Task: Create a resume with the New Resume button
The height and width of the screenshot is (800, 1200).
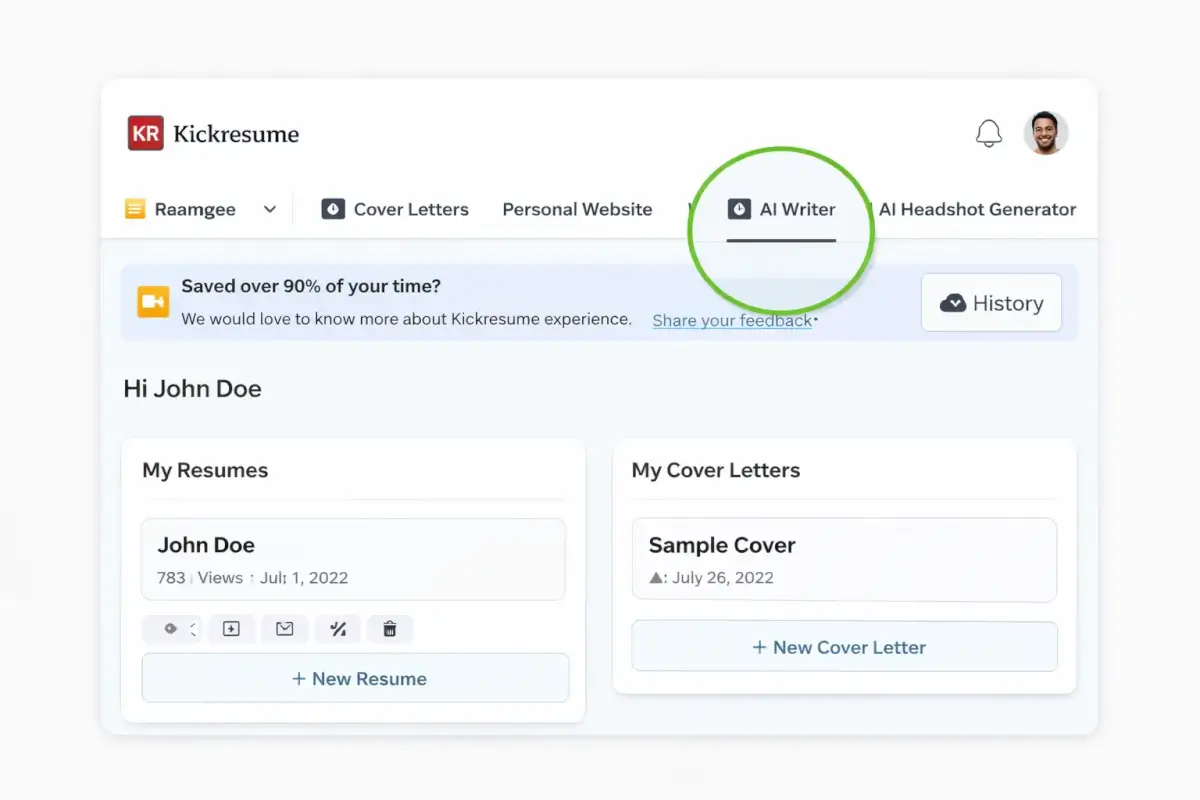Action: point(355,678)
